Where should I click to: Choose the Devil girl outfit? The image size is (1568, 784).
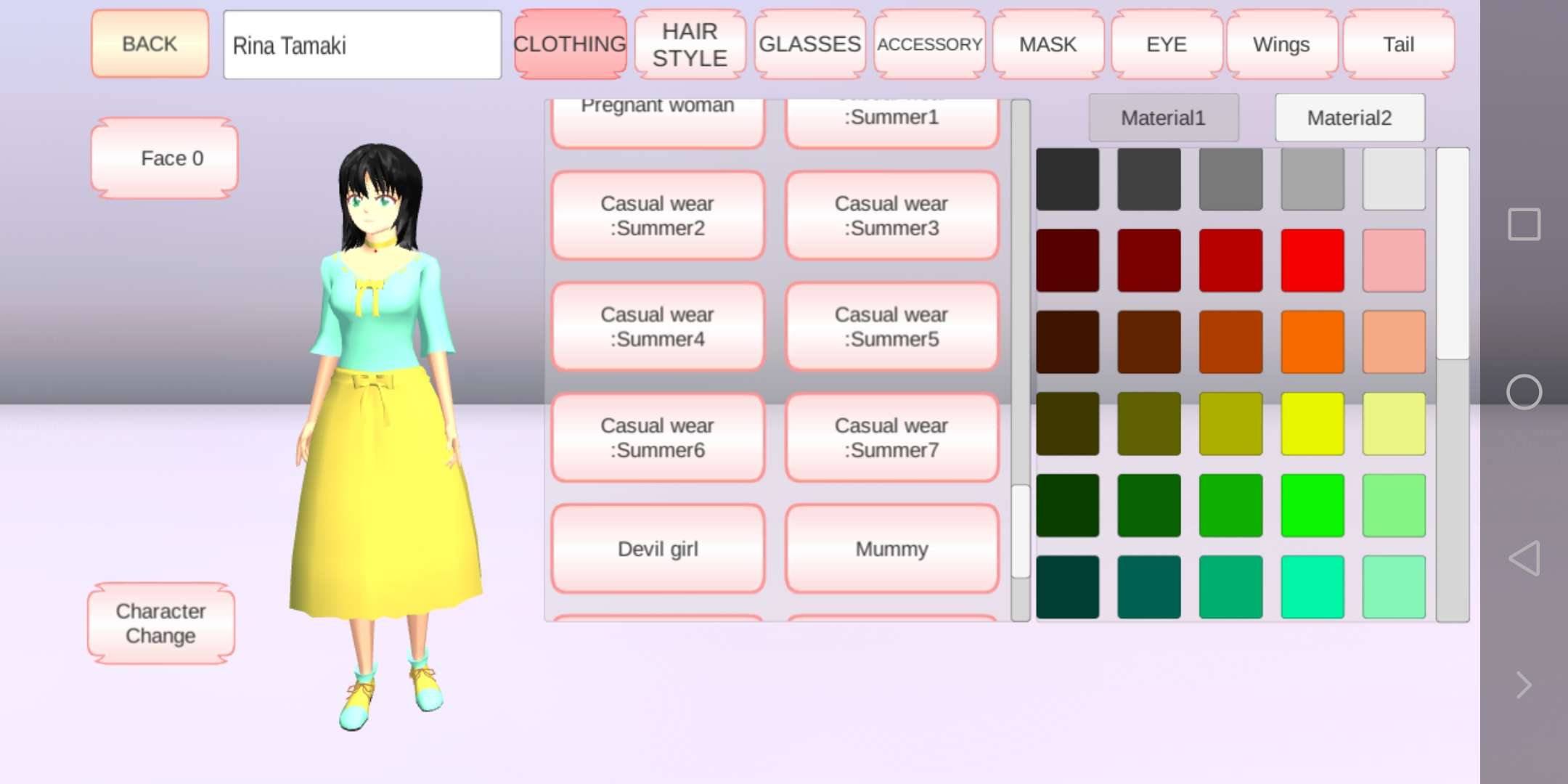[x=658, y=549]
